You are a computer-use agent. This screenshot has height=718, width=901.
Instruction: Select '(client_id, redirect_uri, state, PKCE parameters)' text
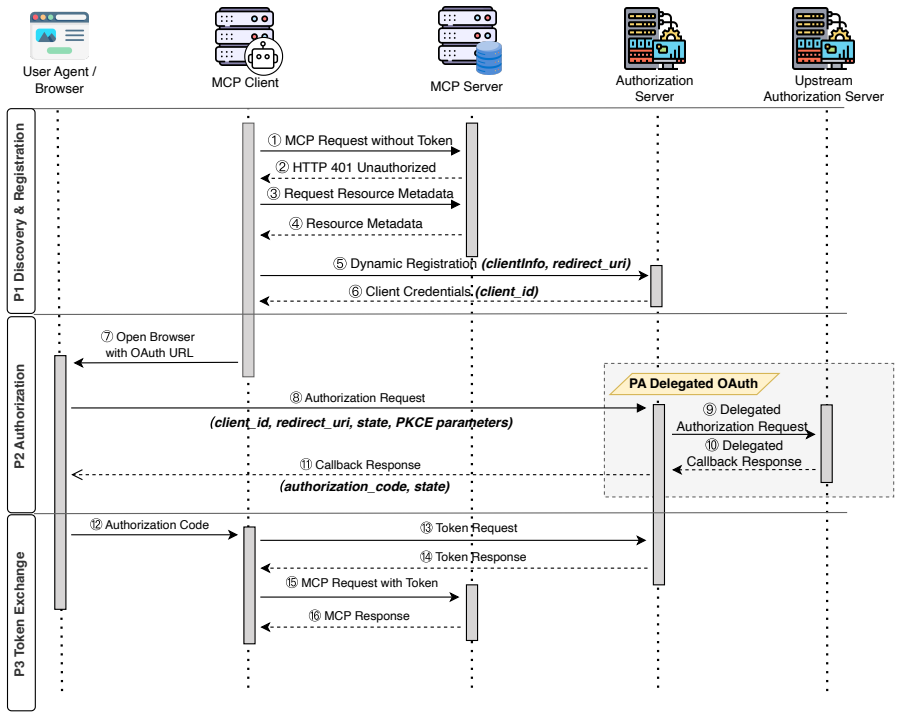pos(361,423)
